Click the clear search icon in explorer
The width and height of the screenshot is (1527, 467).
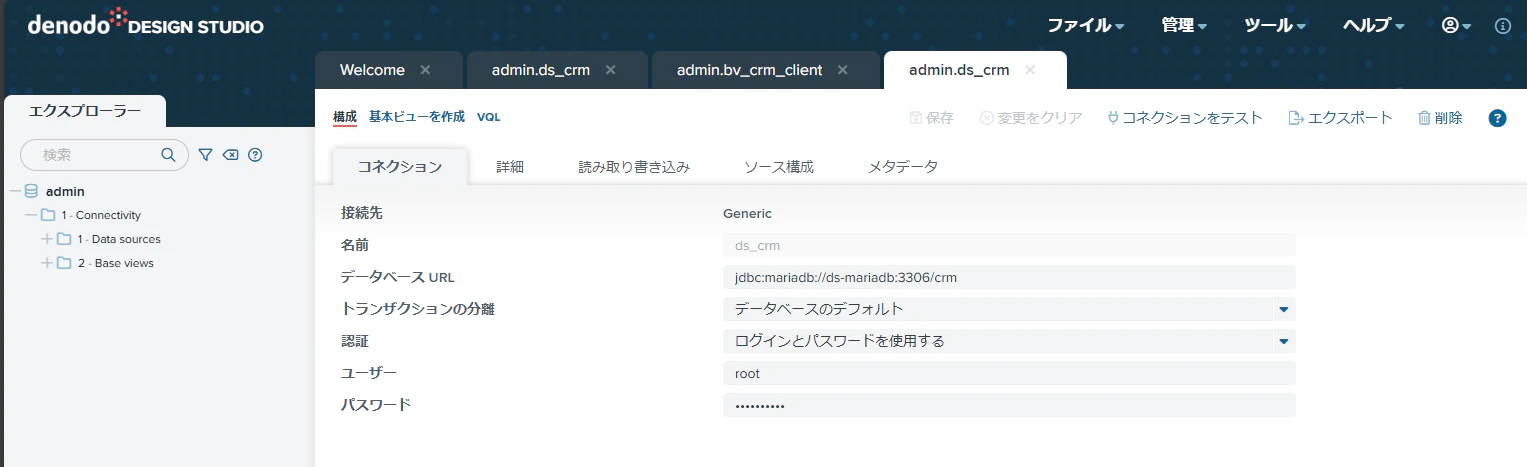click(230, 155)
